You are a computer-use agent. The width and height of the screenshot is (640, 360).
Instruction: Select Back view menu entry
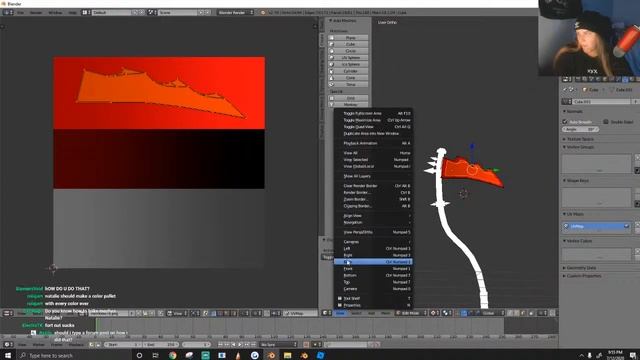coord(373,262)
